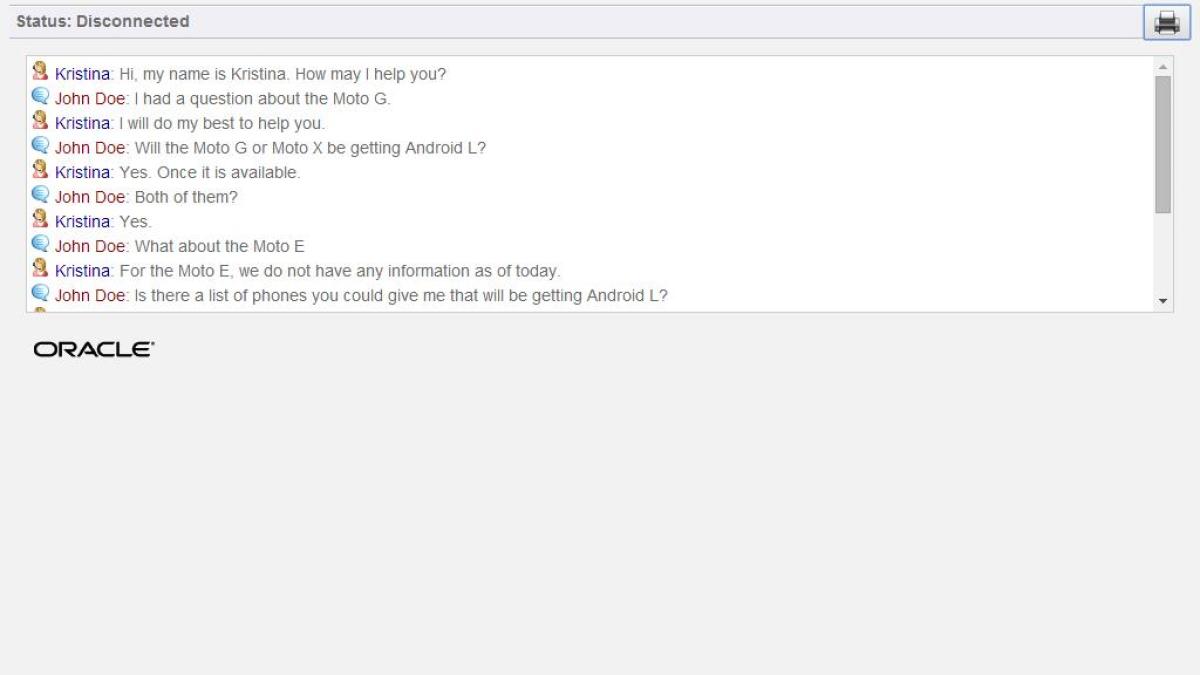1200x675 pixels.
Task: Click chat bubble icon beside 'Both of them?'
Action: pyautogui.click(x=40, y=195)
